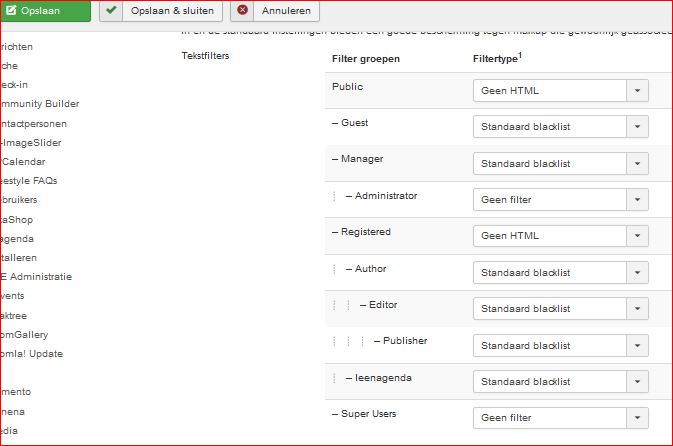Open the Super Users filtertype dropdown
This screenshot has height=446, width=673.
(x=561, y=418)
